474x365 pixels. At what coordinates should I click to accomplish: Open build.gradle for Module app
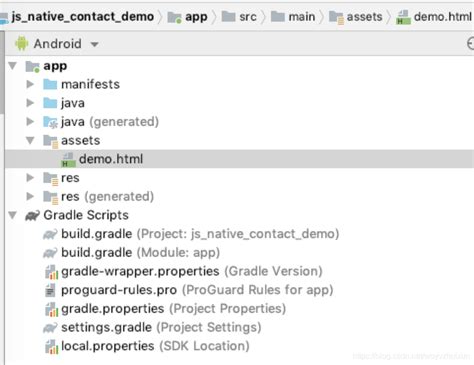tap(140, 253)
